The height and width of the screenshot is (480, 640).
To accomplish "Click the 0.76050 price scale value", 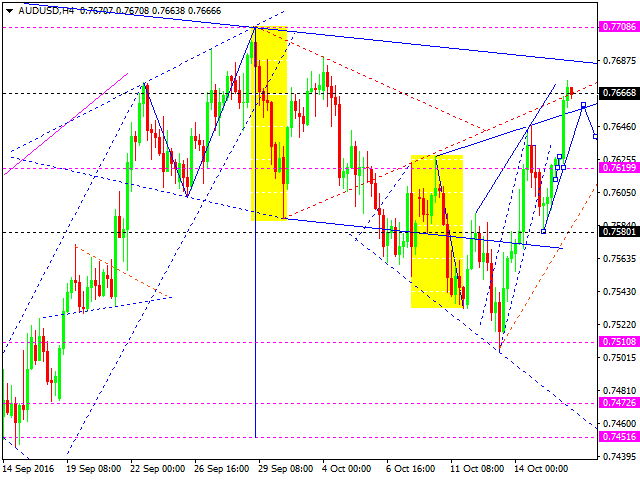I will tap(619, 192).
